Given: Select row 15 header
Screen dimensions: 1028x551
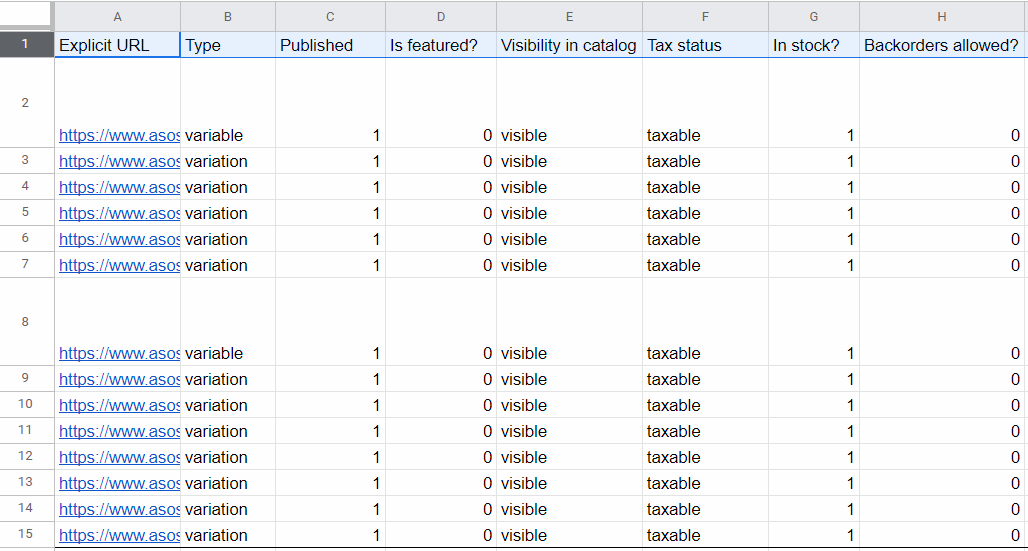Looking at the screenshot, I should click(x=26, y=535).
